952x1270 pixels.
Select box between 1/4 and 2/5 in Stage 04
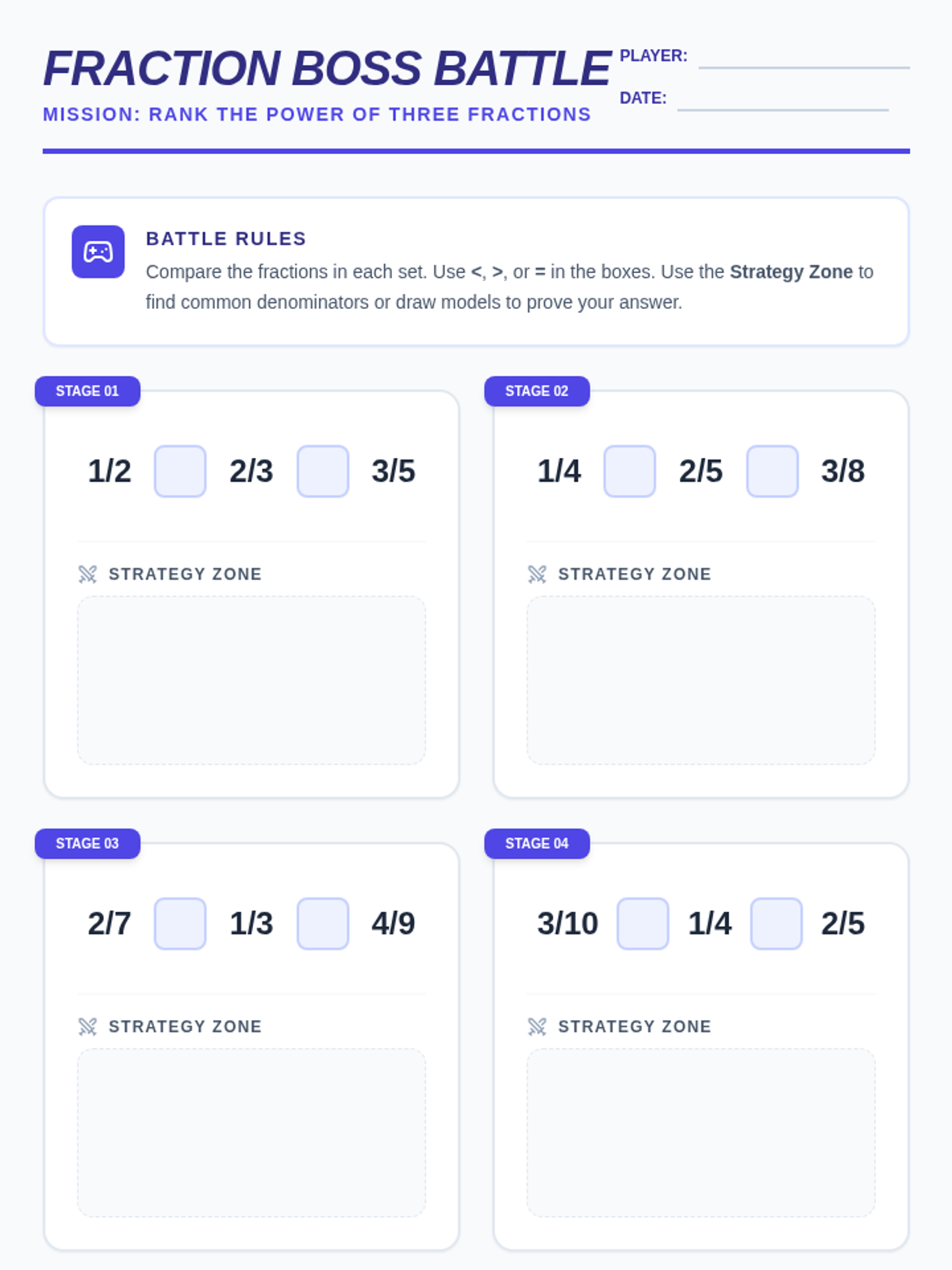[776, 924]
